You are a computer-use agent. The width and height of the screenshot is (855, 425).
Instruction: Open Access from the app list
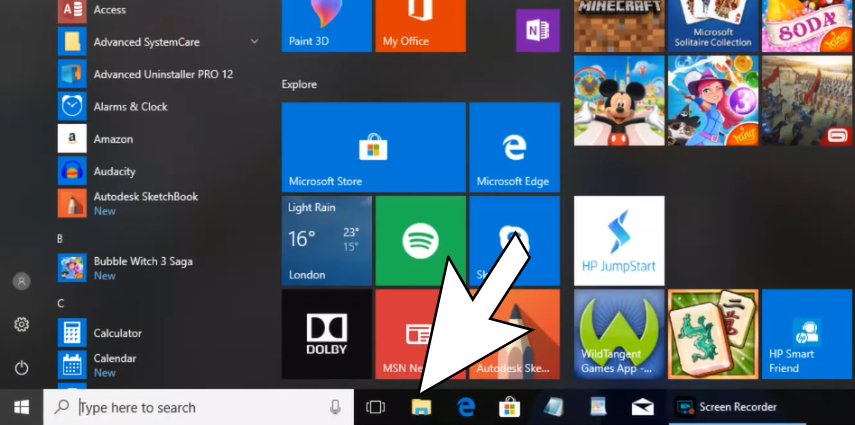point(158,10)
